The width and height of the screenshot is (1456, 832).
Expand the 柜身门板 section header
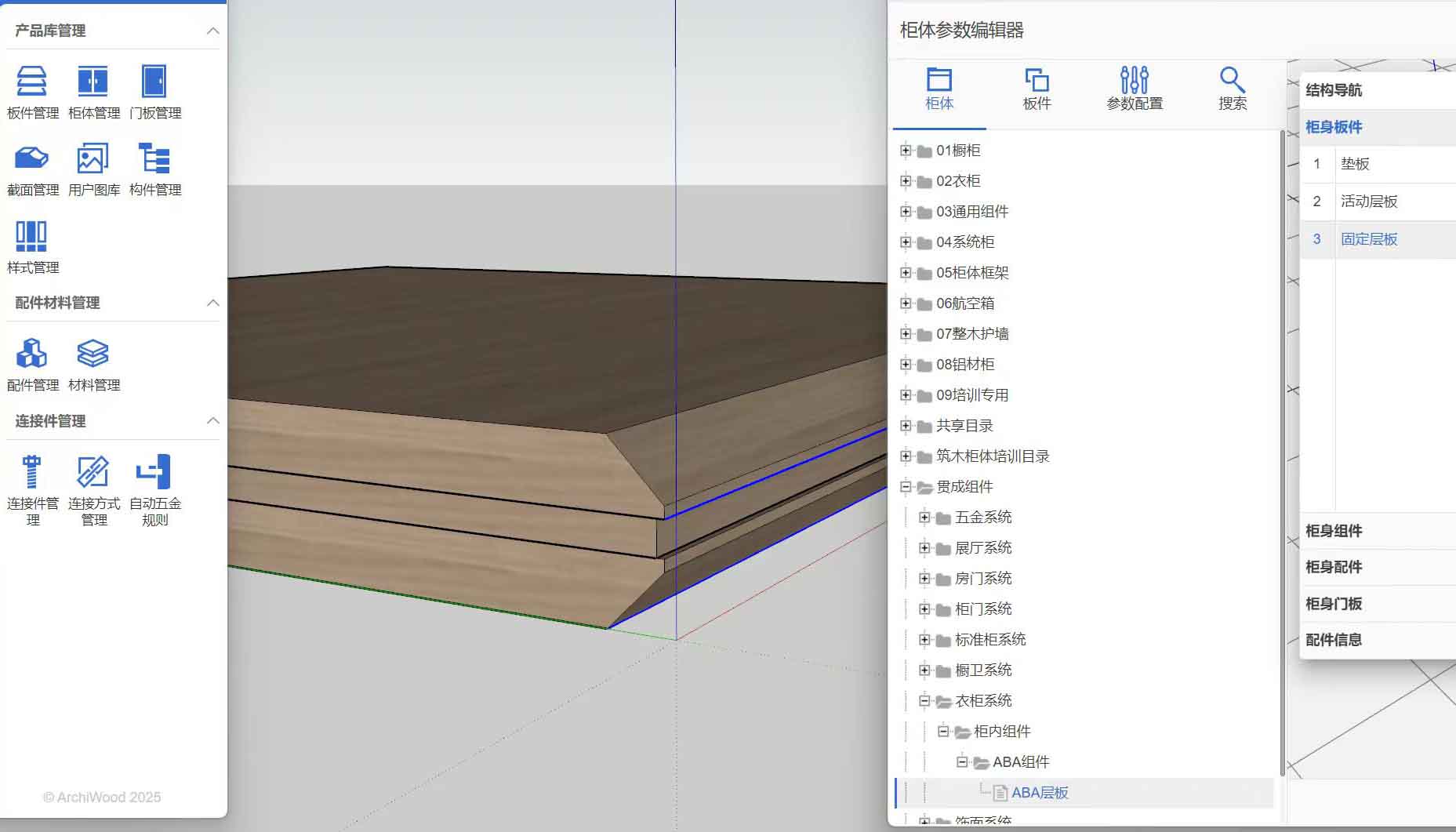tap(1334, 604)
